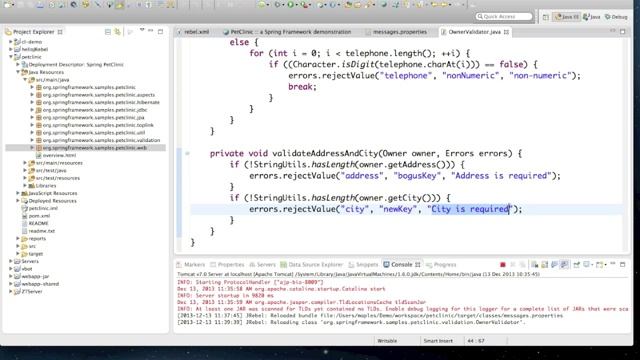Viewport: 640px width, 360px height.
Task: Select the README file
Action: 38,223
